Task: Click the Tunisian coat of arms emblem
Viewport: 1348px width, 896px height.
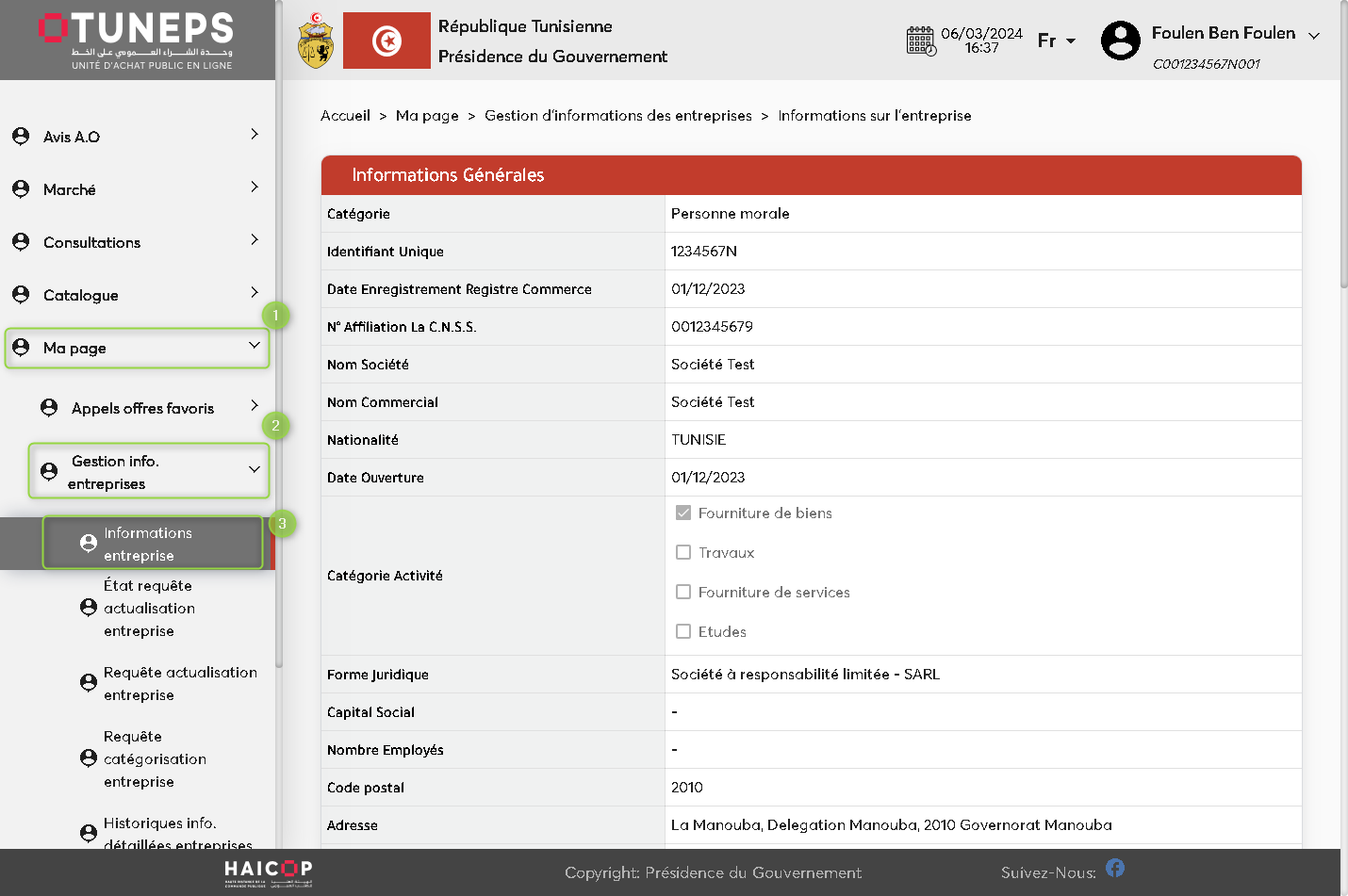Action: tap(316, 41)
